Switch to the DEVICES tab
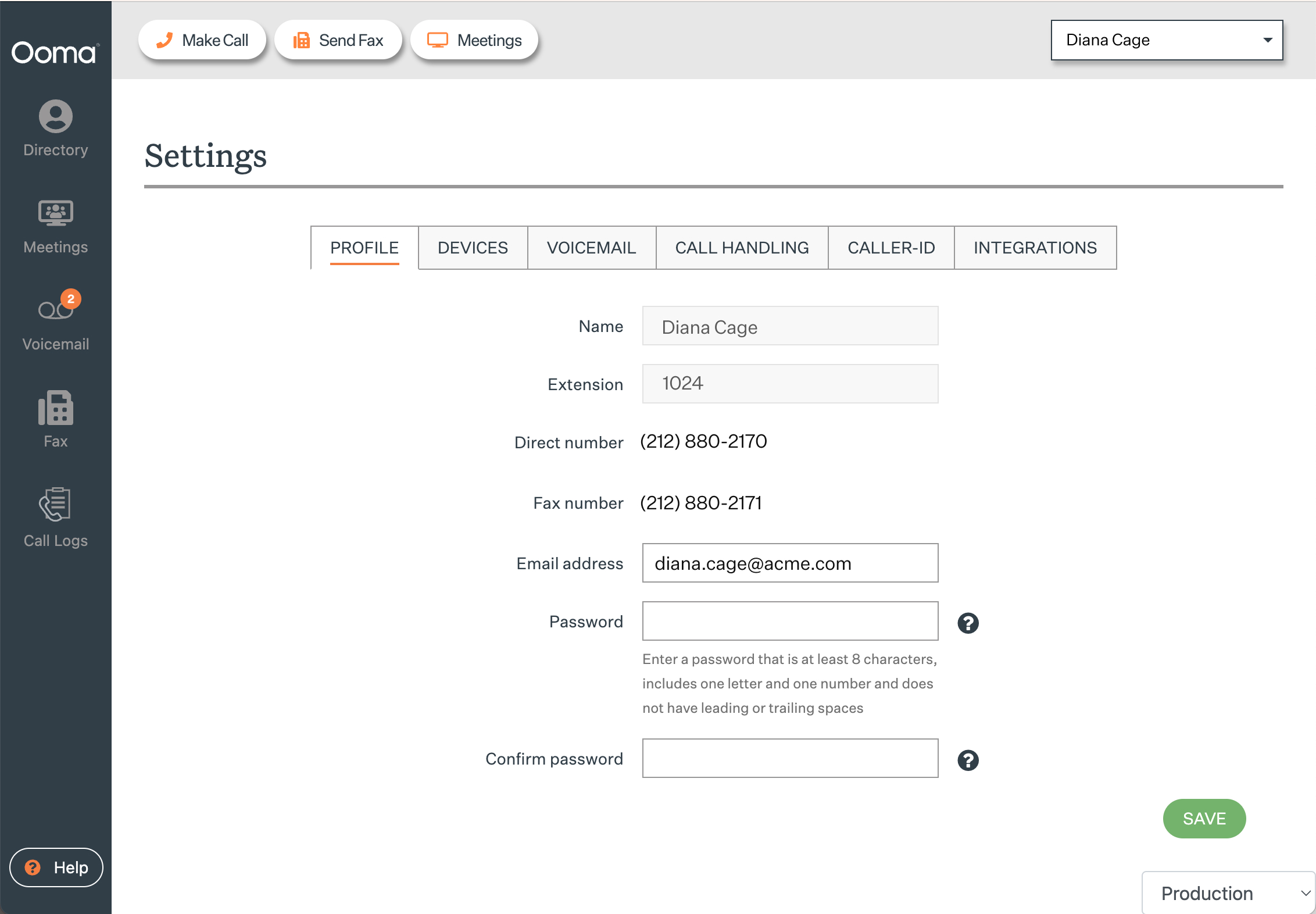Viewport: 1316px width, 914px height. tap(473, 248)
